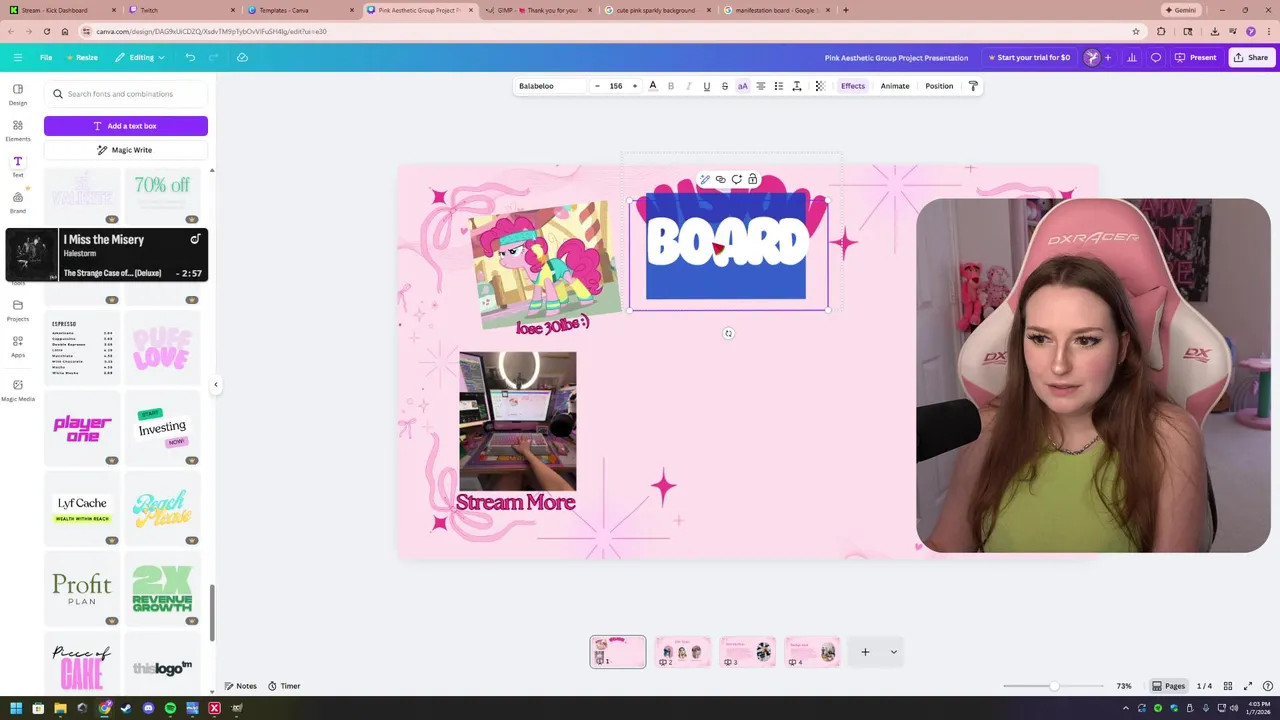1280x720 pixels.
Task: Open Magic Media in sidebar
Action: point(18,390)
